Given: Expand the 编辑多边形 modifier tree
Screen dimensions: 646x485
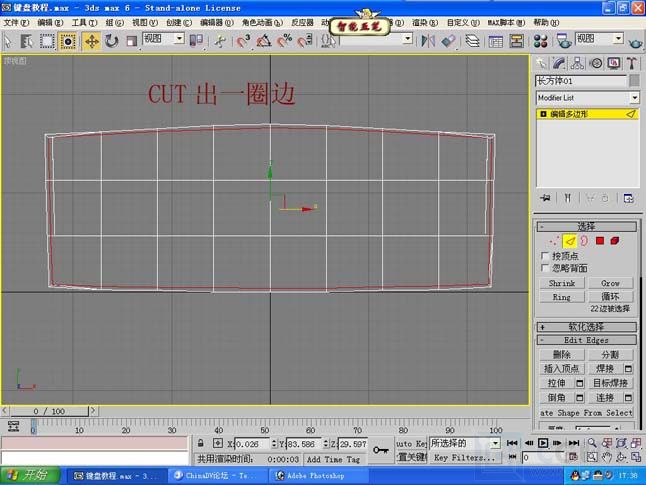Looking at the screenshot, I should [543, 114].
